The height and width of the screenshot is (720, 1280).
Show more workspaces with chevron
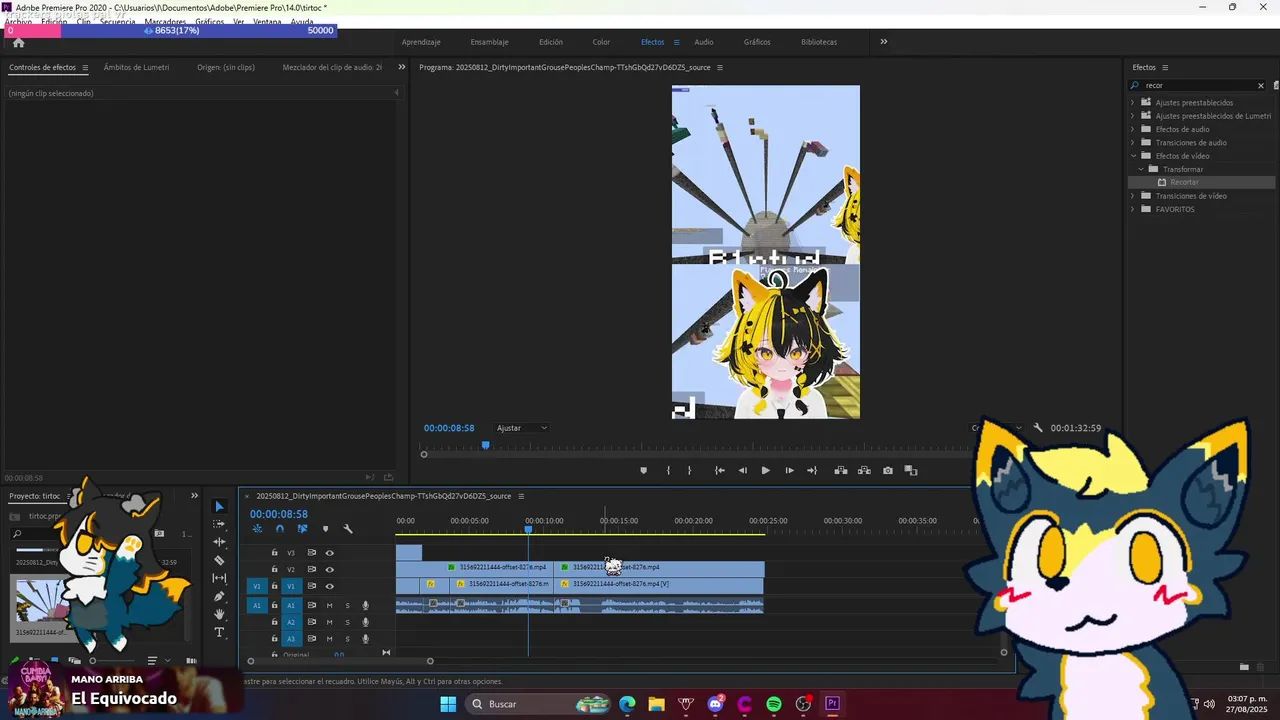[883, 42]
